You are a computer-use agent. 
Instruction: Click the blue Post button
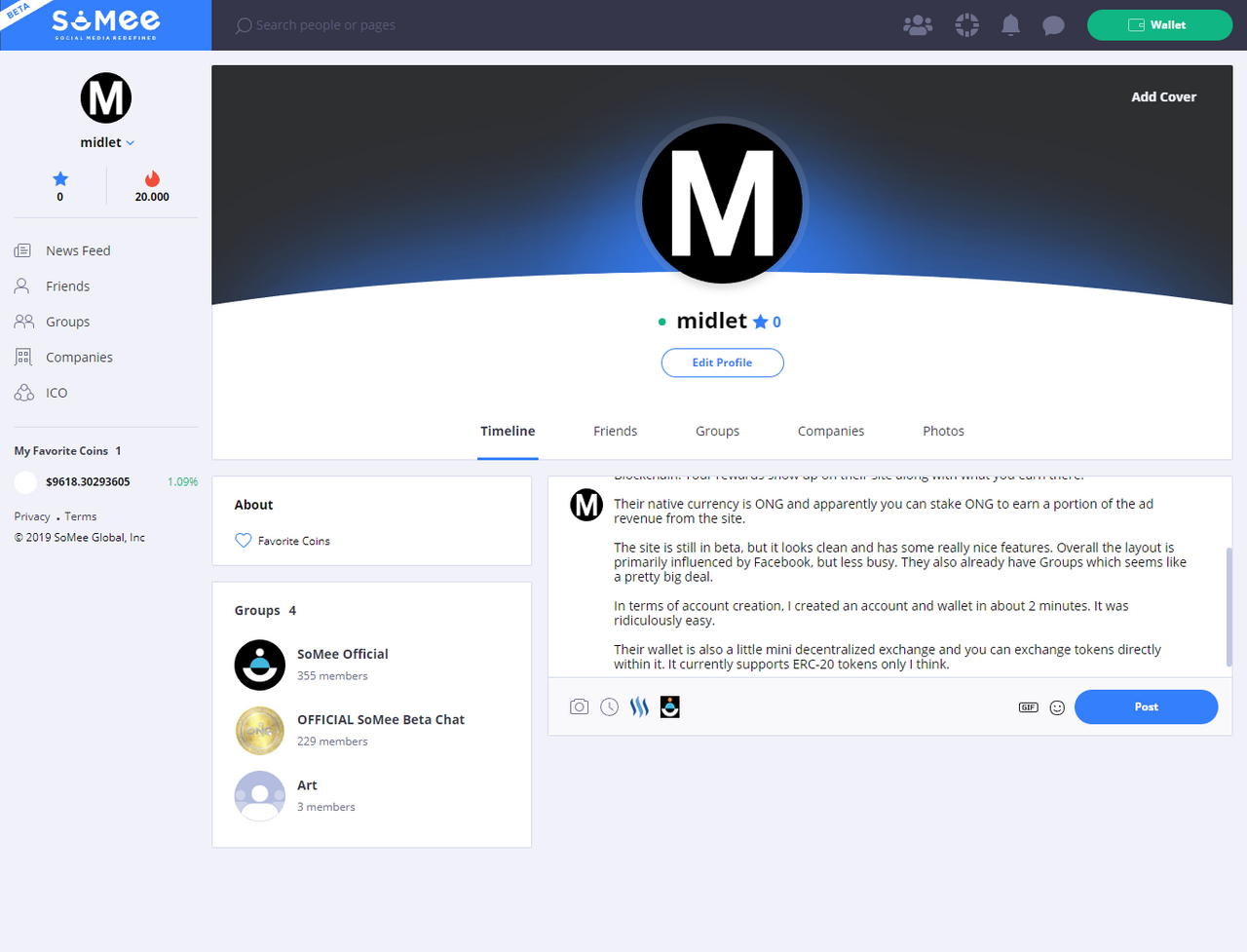pos(1146,707)
